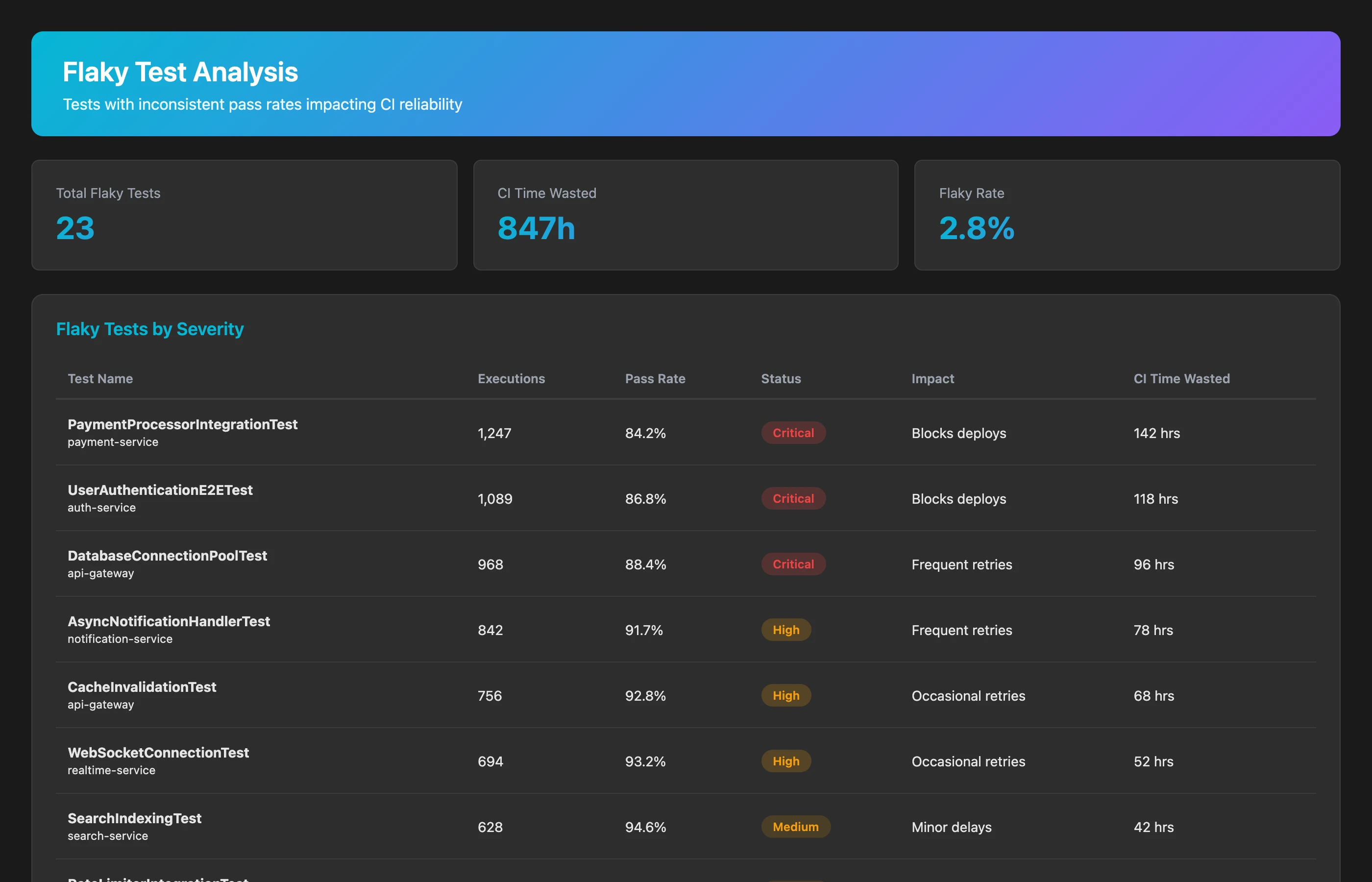
Task: Click the 93.2% pass rate
Action: click(x=645, y=762)
